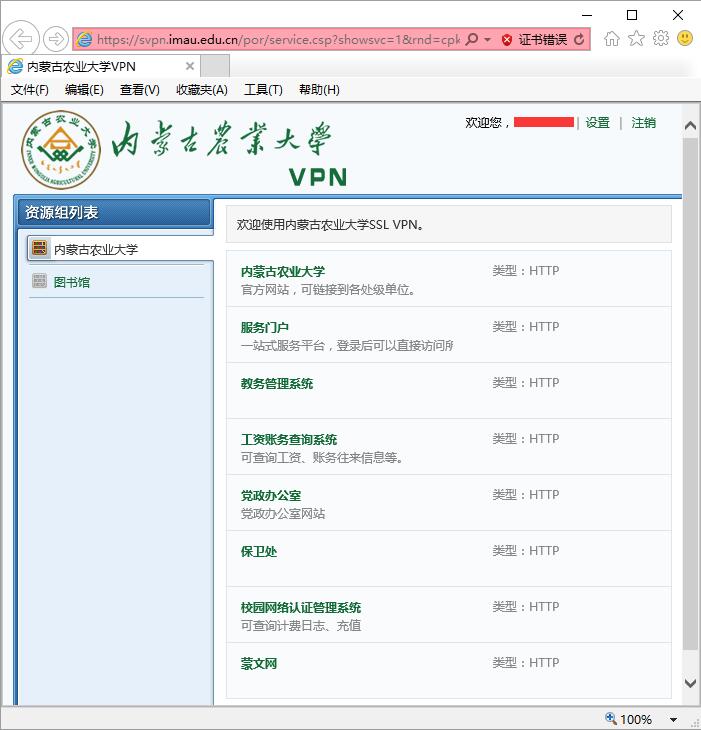Click the university round emblem logo
The image size is (701, 730).
pyautogui.click(x=61, y=150)
